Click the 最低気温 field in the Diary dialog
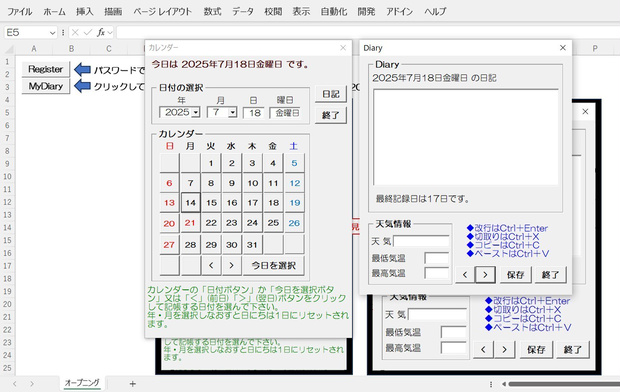This screenshot has height=392, width=620. (x=437, y=258)
